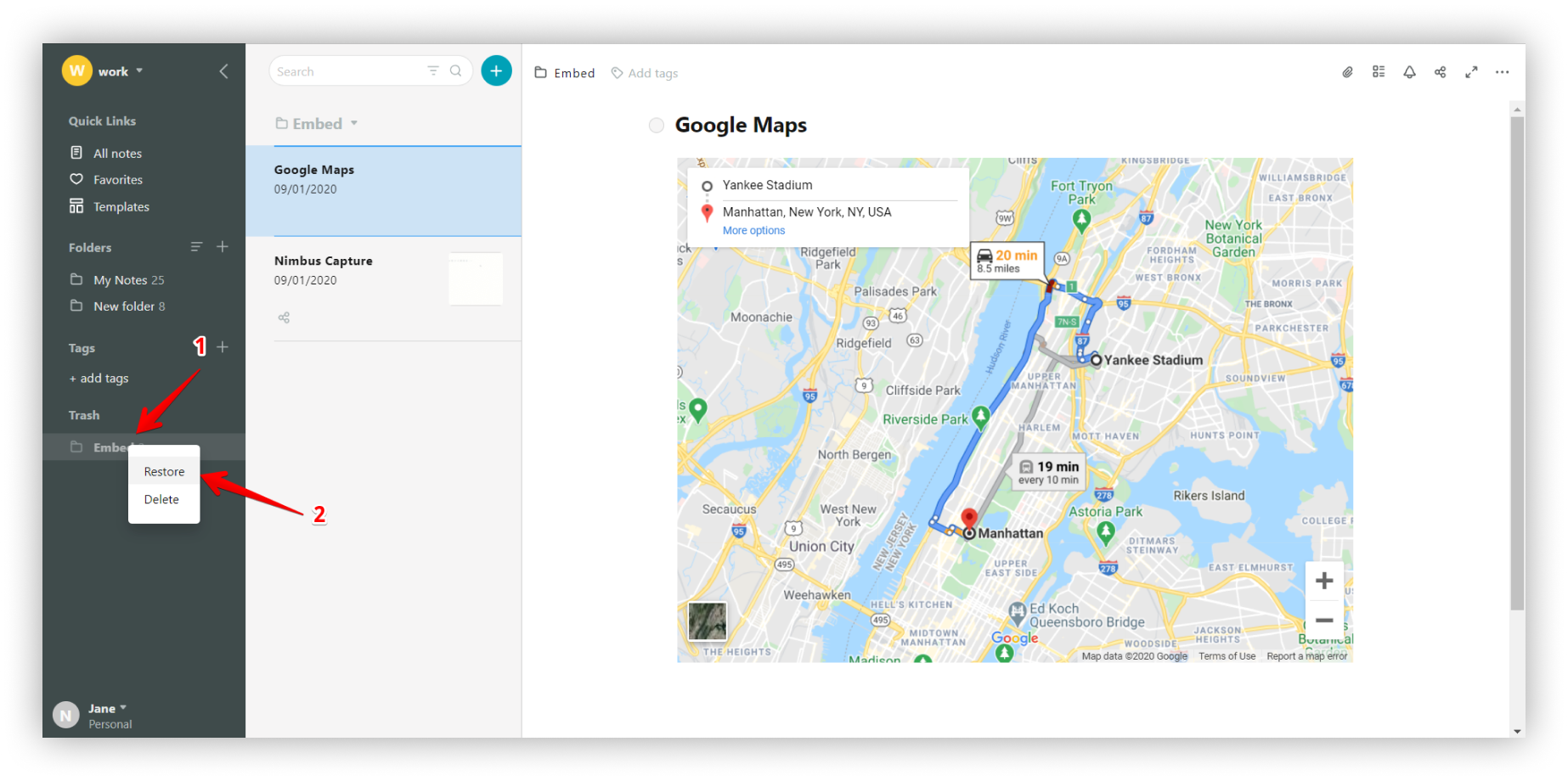Viewport: 1568px width, 781px height.
Task: Click the Favorites heart icon
Action: tap(76, 179)
